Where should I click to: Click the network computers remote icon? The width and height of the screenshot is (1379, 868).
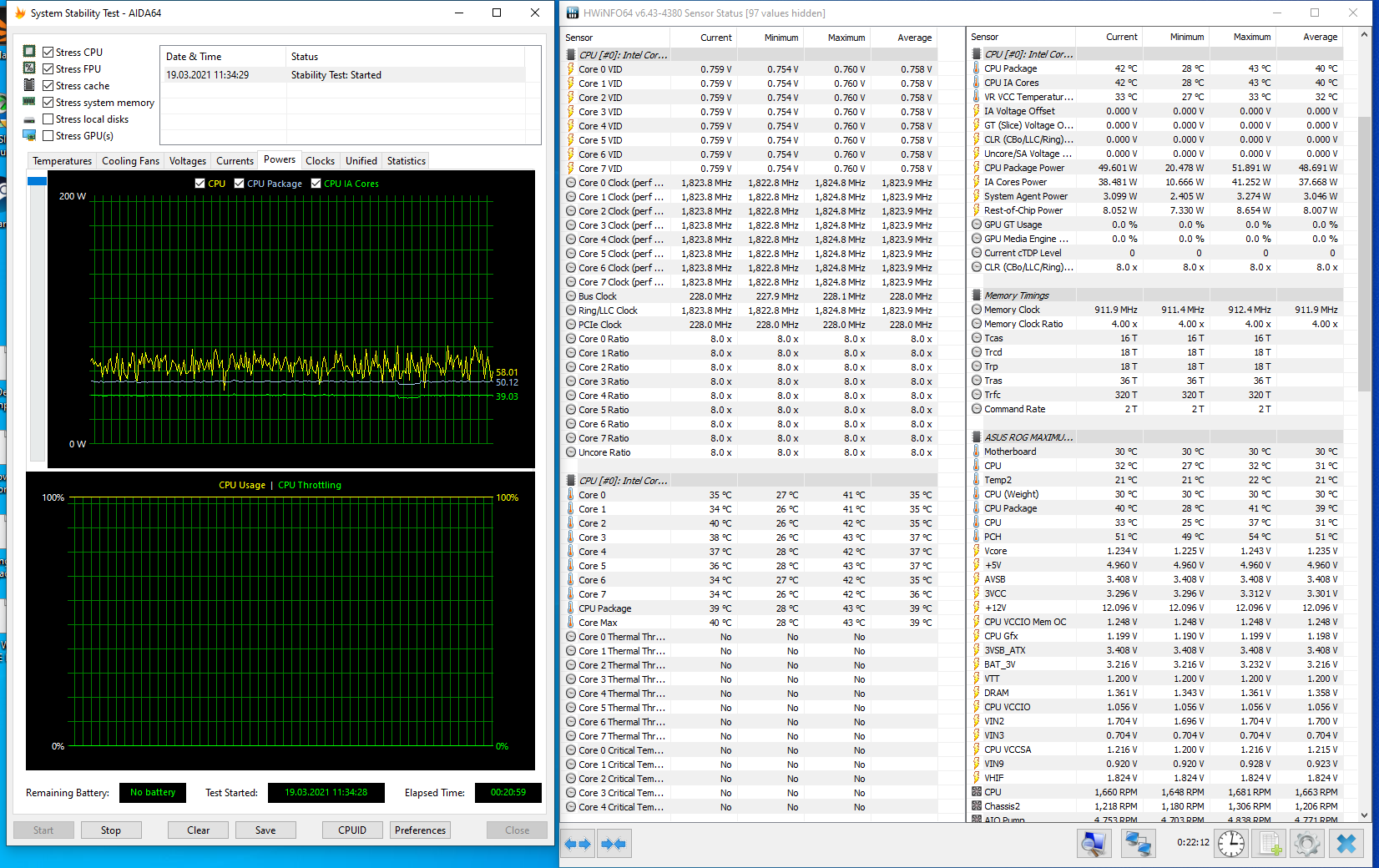pyautogui.click(x=1137, y=844)
